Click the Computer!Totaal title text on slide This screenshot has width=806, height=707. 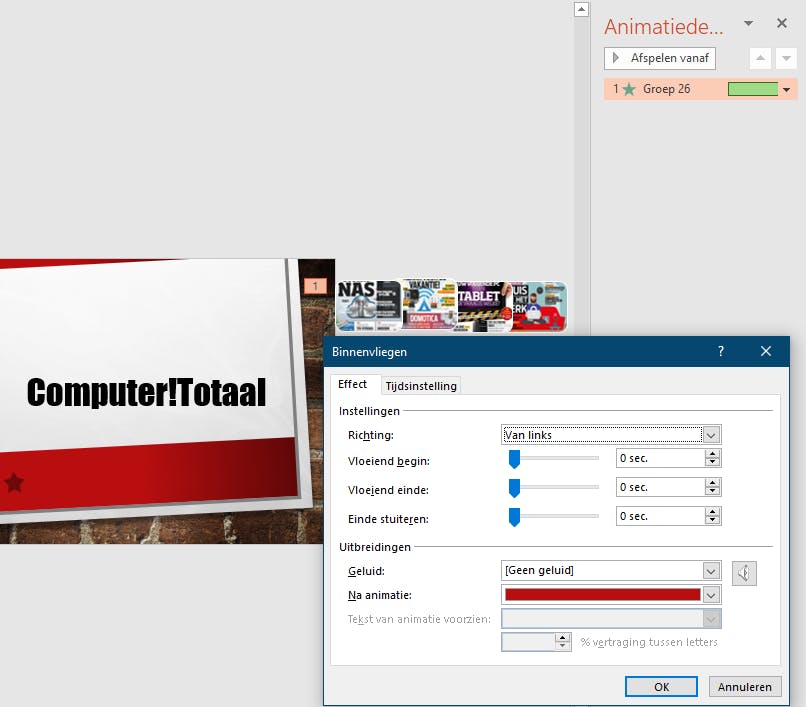(x=146, y=392)
